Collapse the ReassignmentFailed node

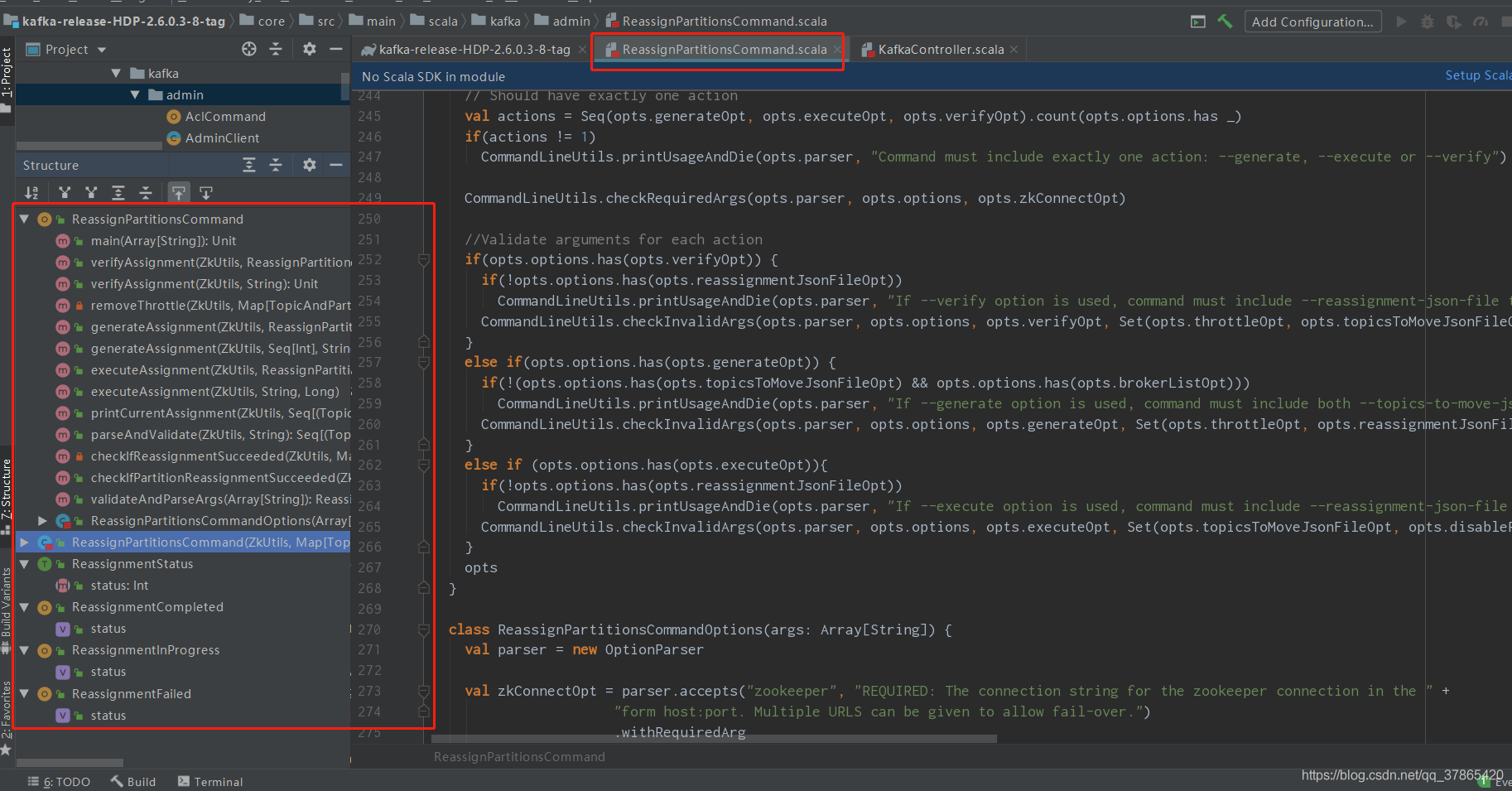click(24, 694)
